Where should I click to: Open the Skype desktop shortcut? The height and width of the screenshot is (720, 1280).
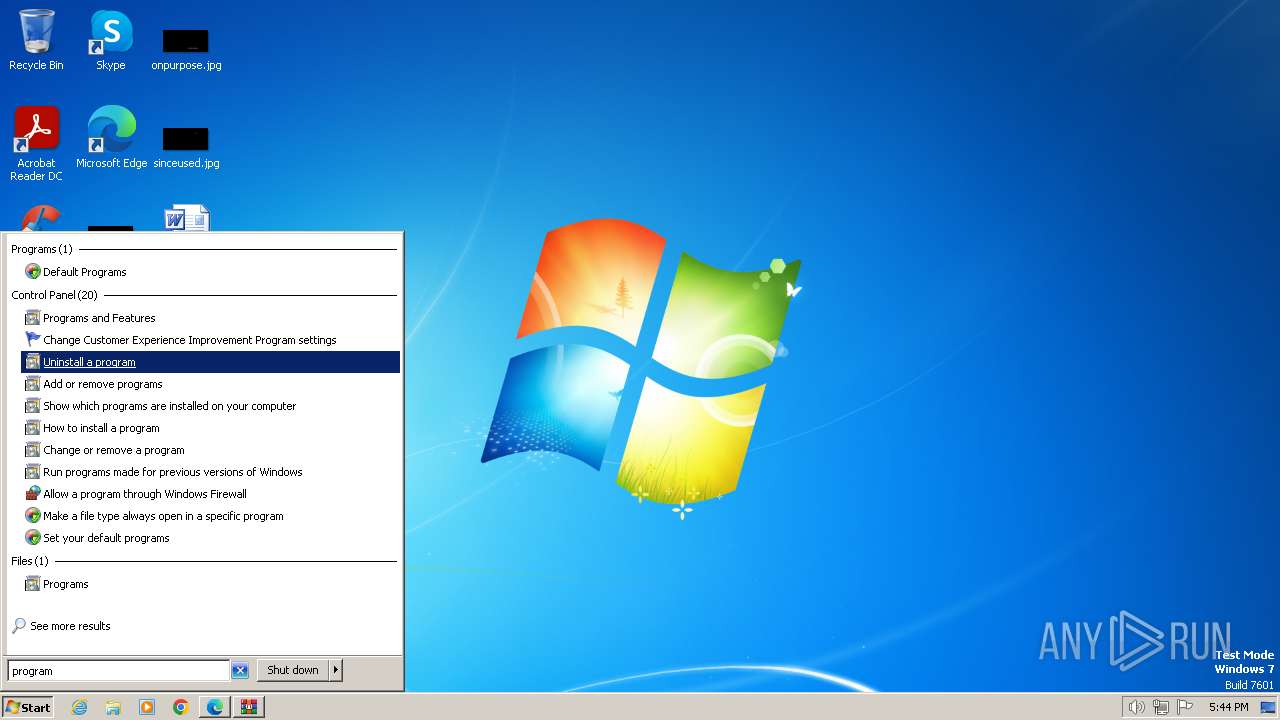click(x=110, y=40)
